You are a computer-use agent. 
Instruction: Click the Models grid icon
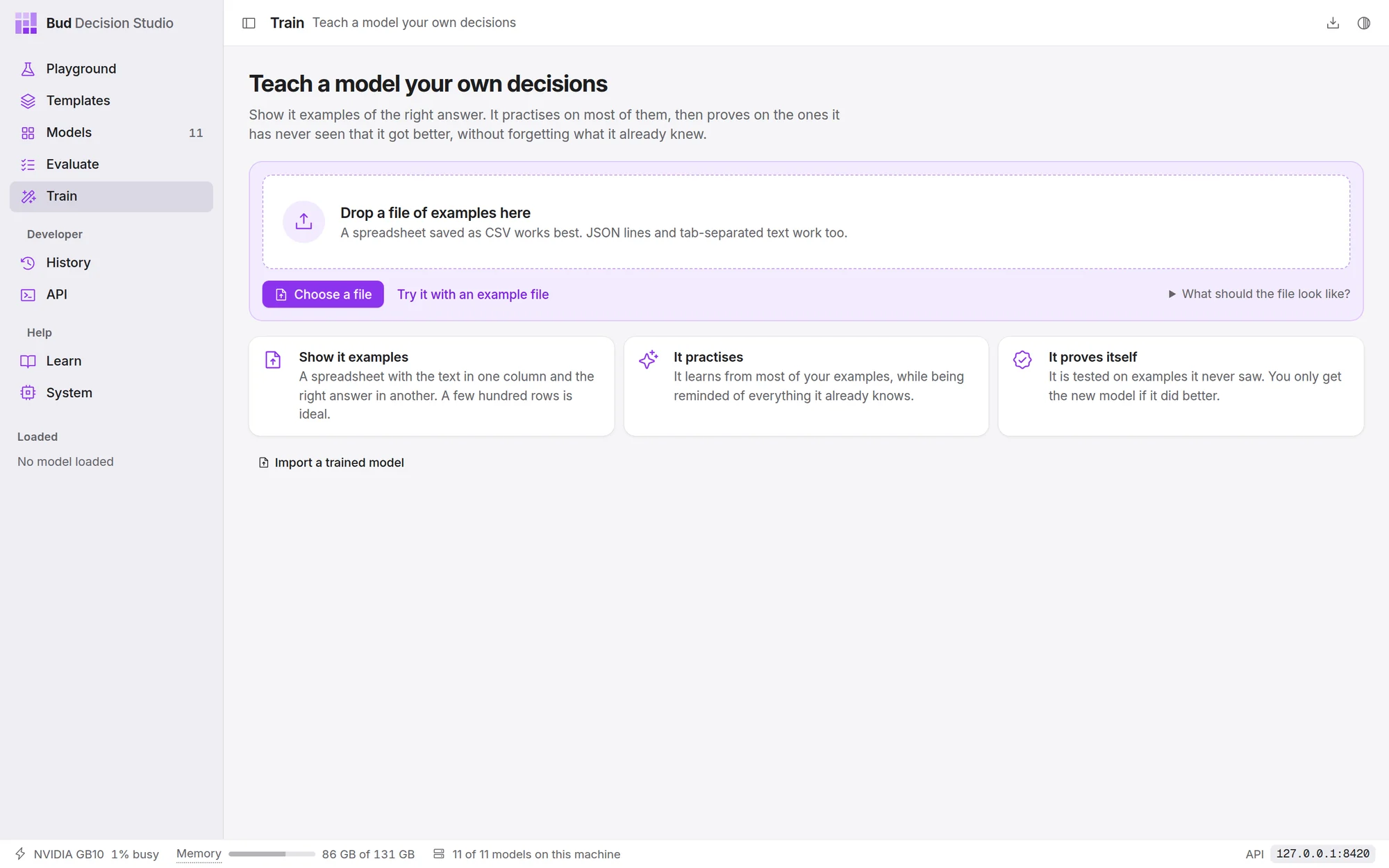click(28, 133)
